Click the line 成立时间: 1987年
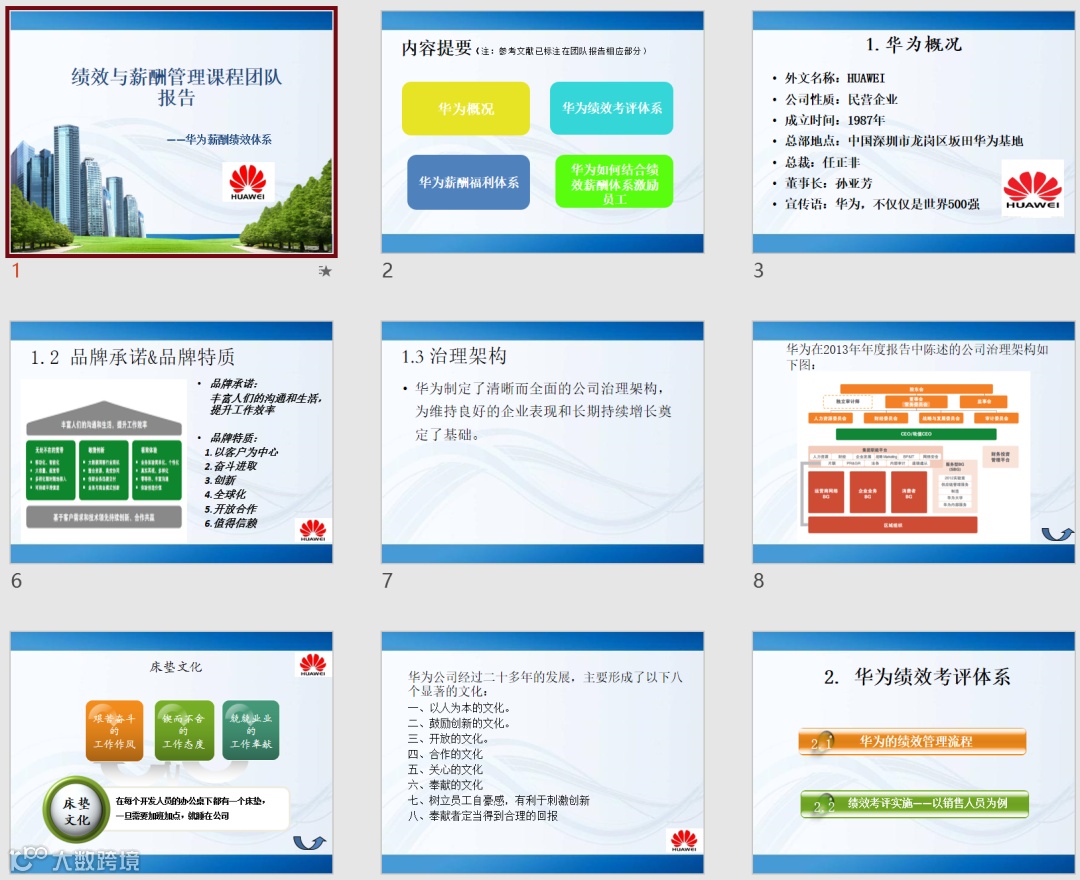The height and width of the screenshot is (880, 1080). pyautogui.click(x=835, y=120)
